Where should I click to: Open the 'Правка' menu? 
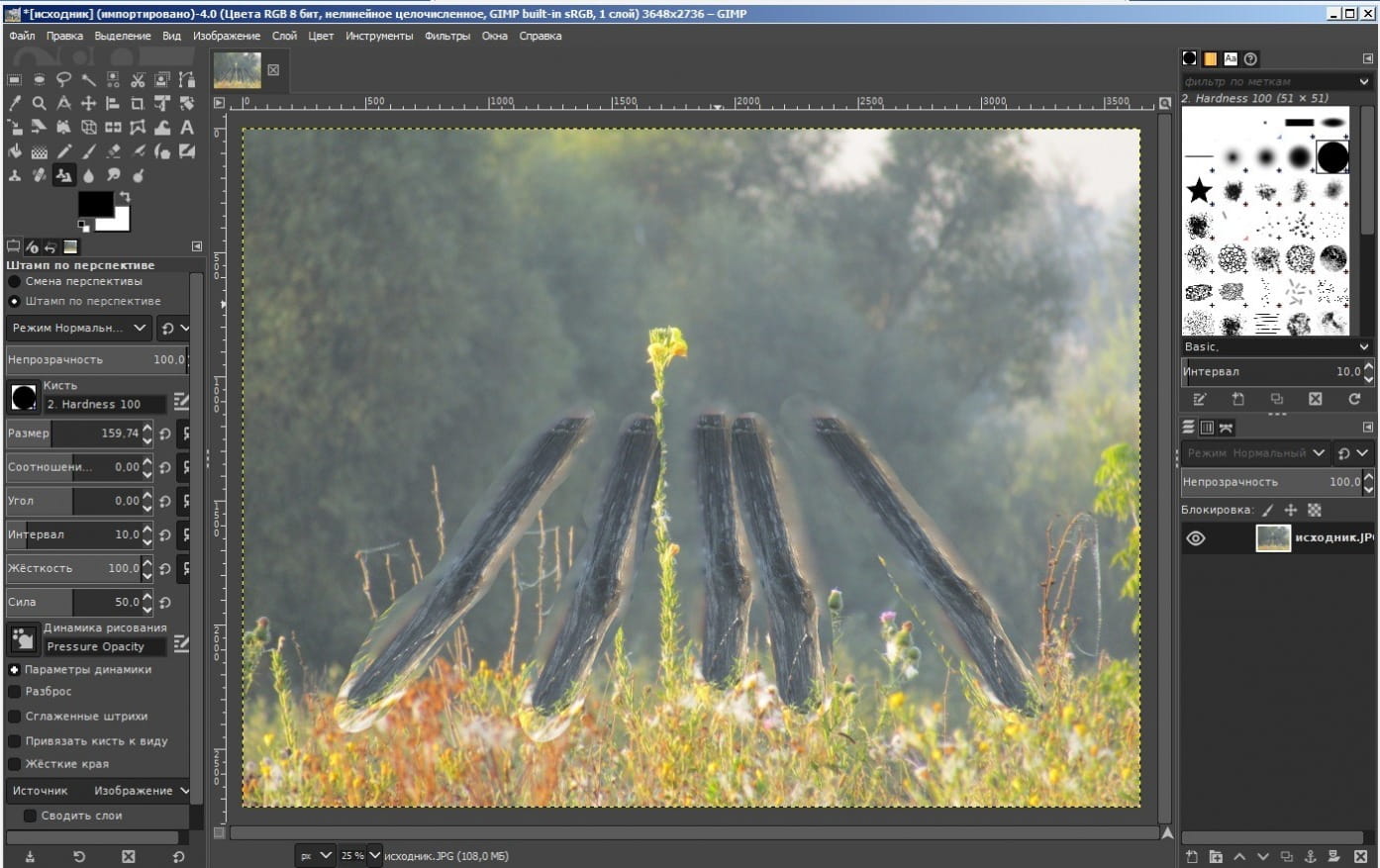[x=64, y=36]
